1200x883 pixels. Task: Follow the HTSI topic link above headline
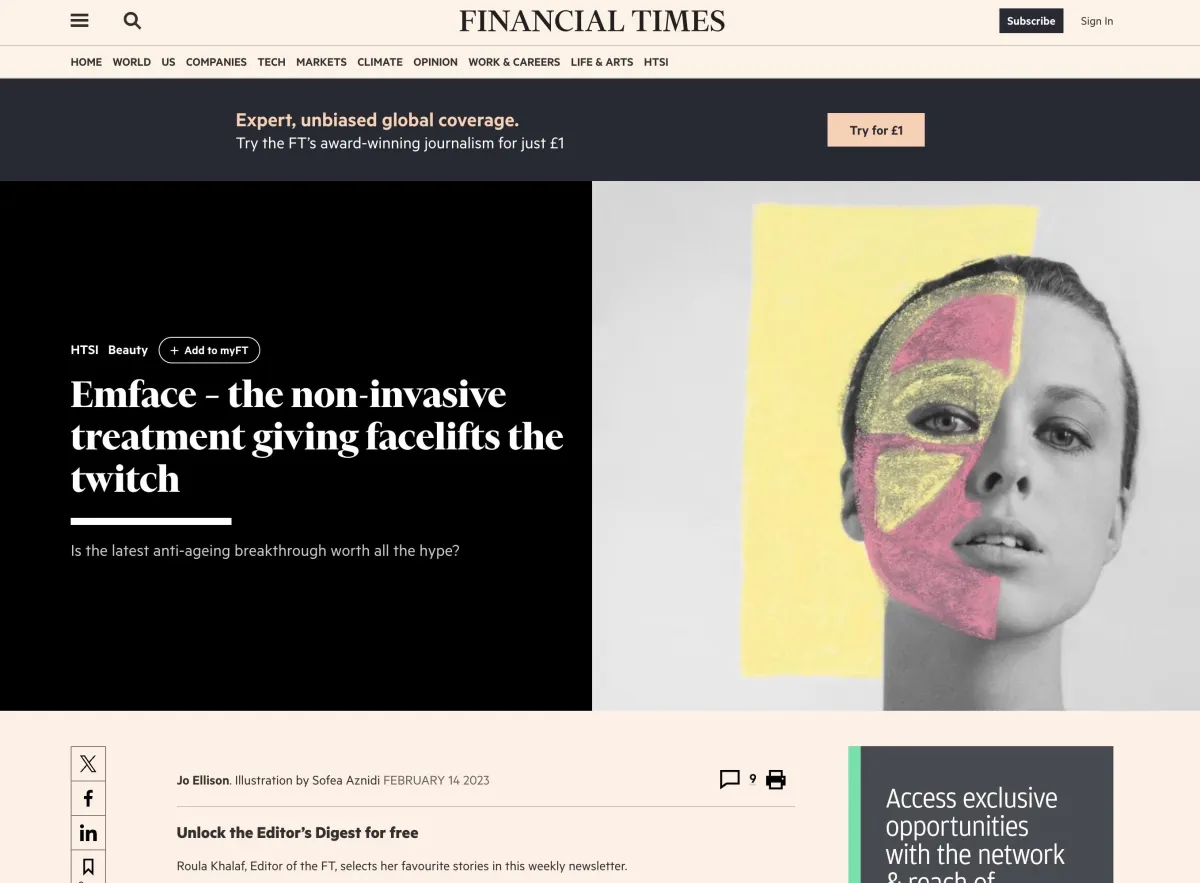click(x=85, y=350)
